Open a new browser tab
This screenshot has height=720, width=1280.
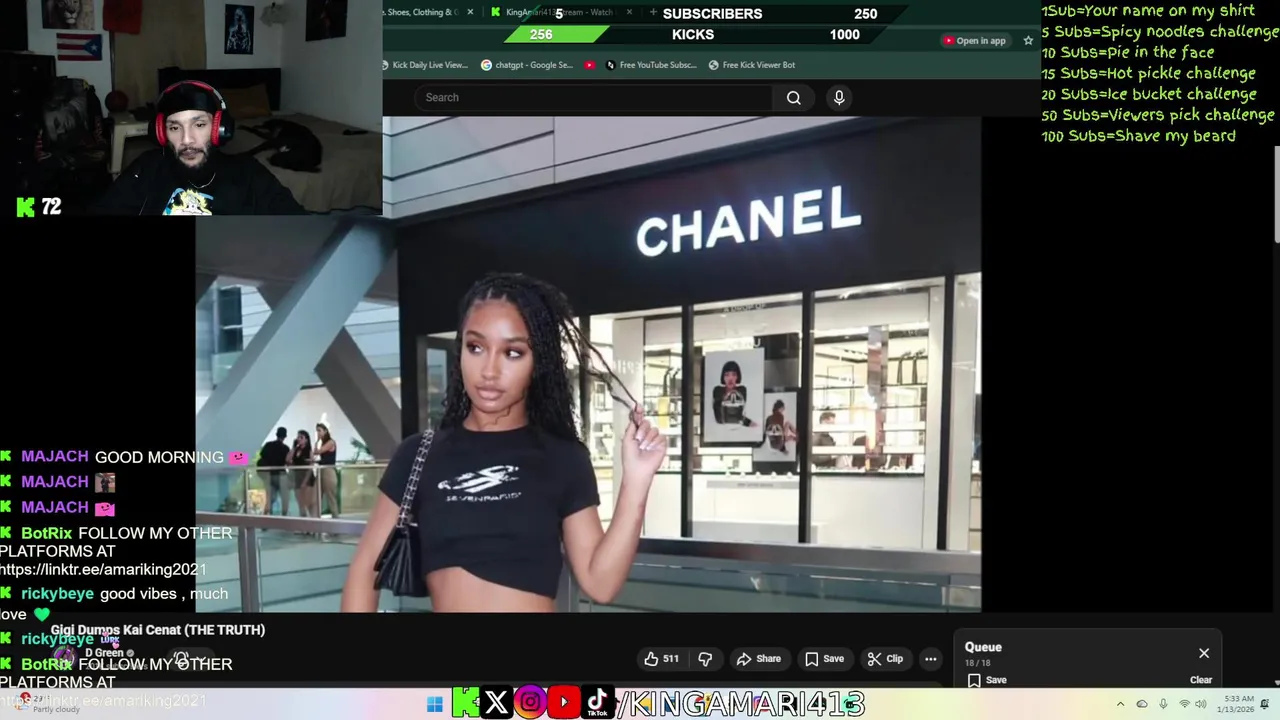[x=653, y=12]
